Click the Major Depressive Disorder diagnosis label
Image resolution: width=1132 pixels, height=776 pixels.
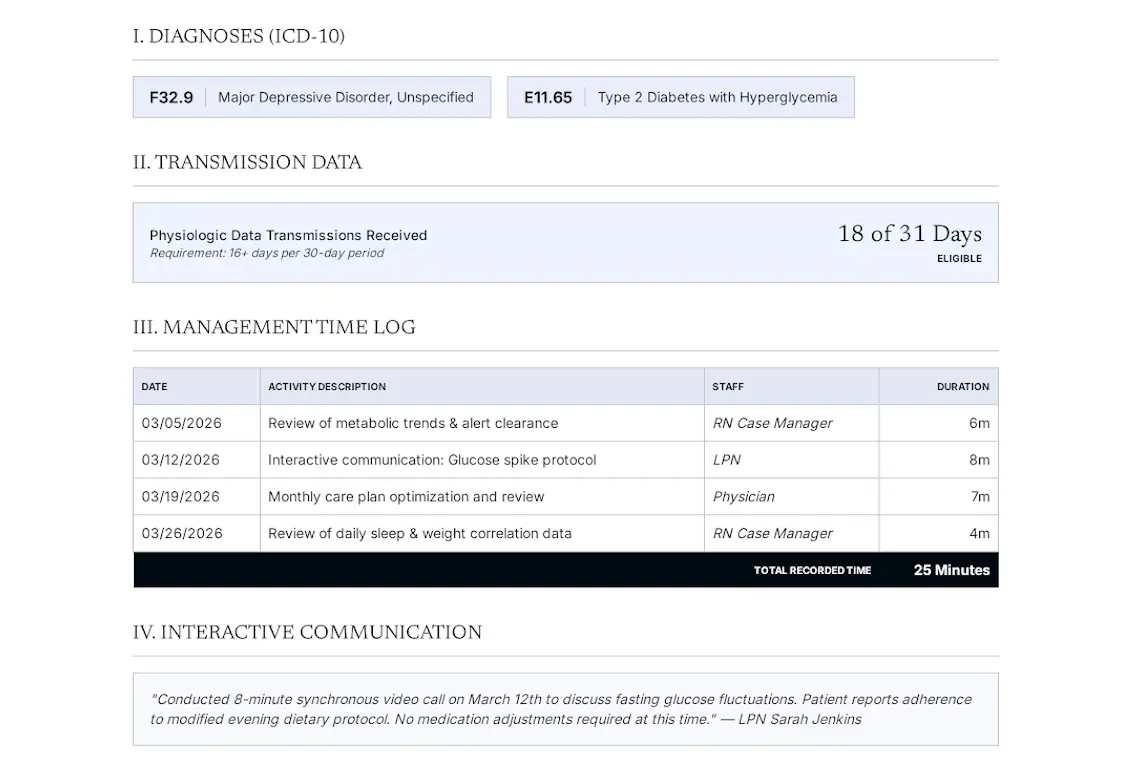coord(347,97)
